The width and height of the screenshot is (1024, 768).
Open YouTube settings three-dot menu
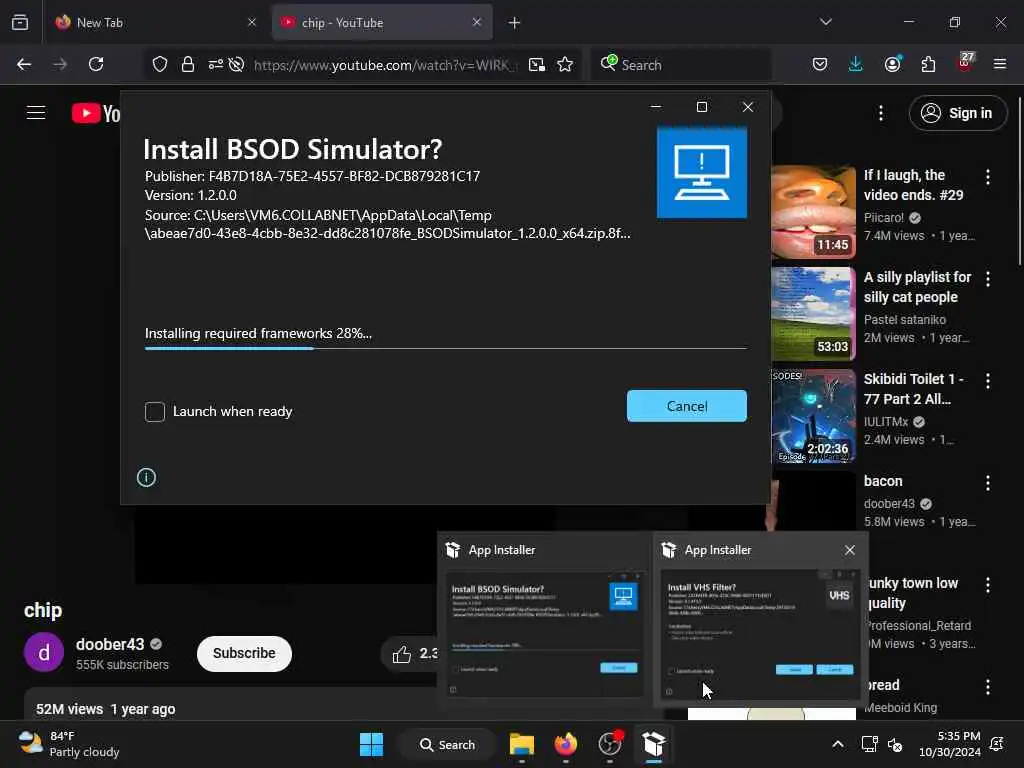(881, 113)
